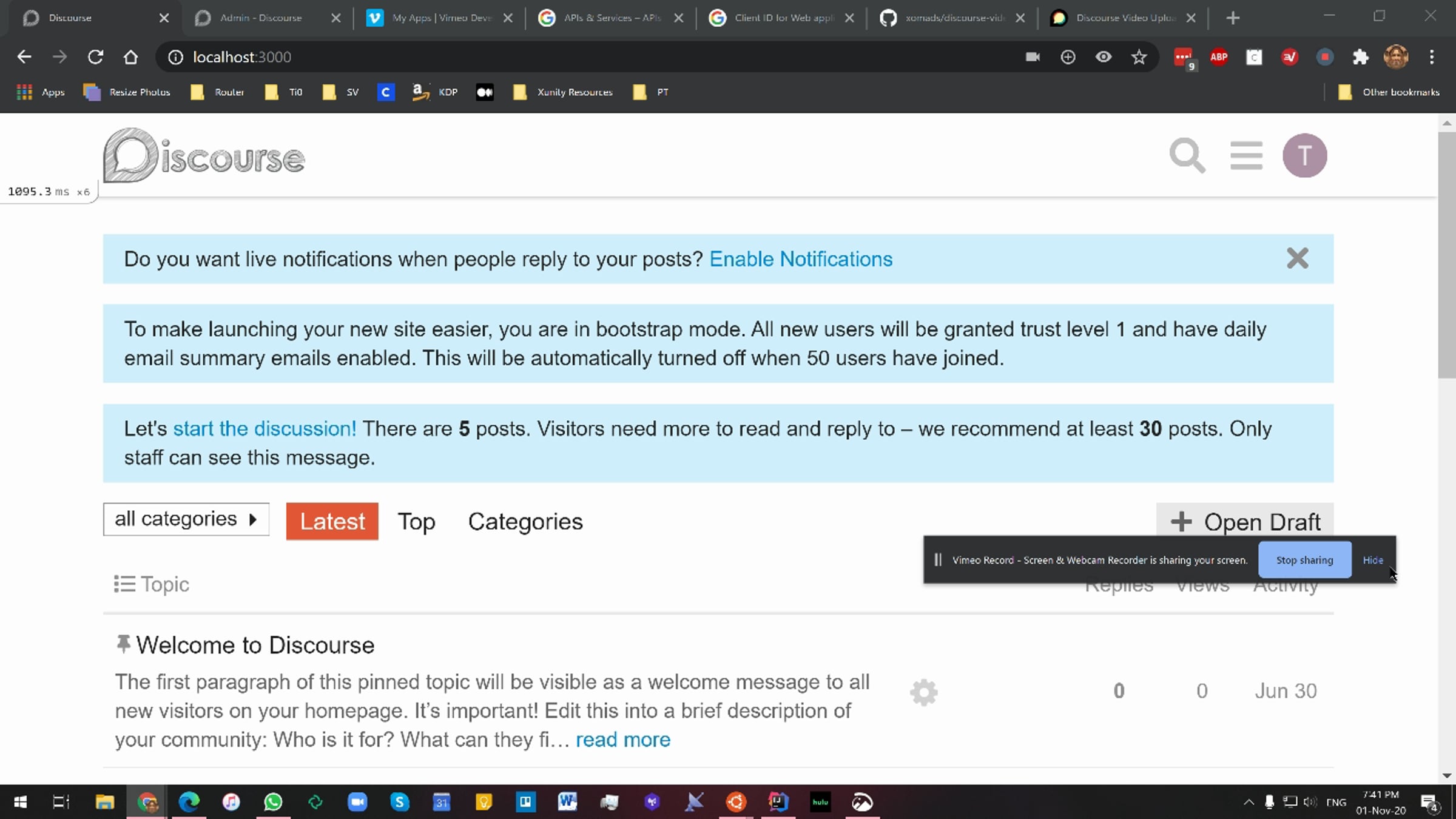Viewport: 1456px width, 819px height.
Task: Click the browser home icon
Action: [x=130, y=57]
